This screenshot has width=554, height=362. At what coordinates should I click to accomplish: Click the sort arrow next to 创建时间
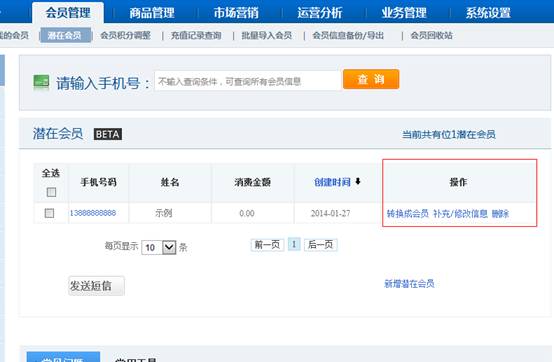358,182
